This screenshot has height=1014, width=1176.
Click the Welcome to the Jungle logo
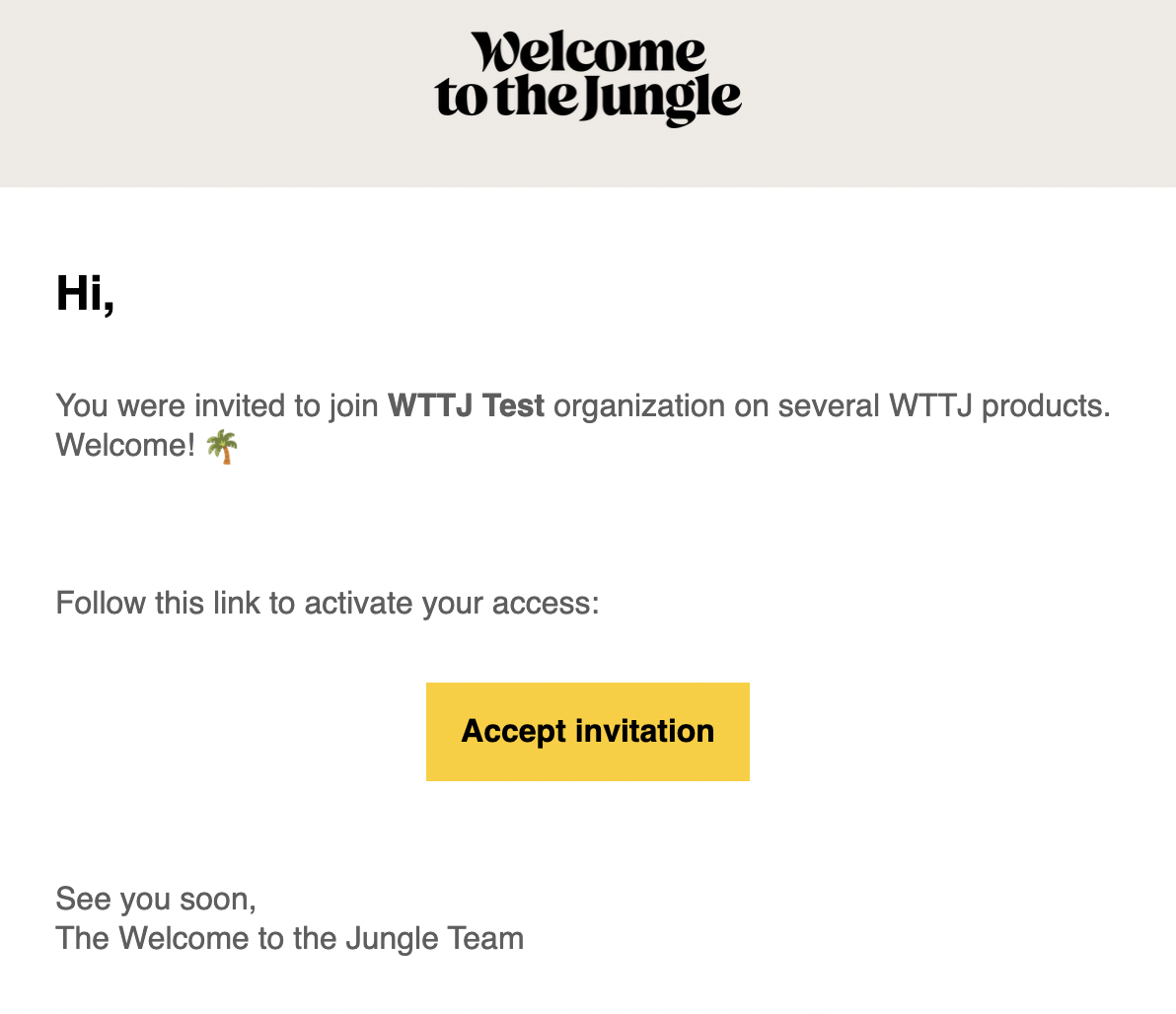click(588, 78)
